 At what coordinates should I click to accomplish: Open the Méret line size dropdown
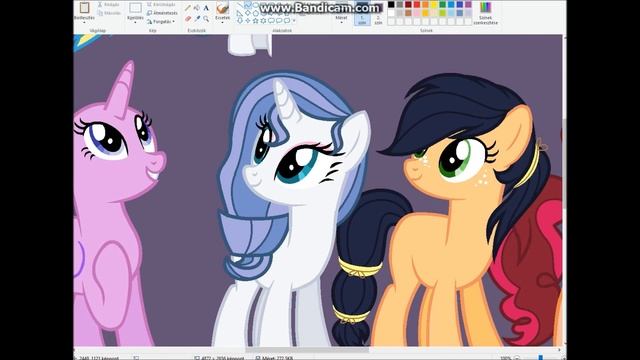click(x=342, y=20)
